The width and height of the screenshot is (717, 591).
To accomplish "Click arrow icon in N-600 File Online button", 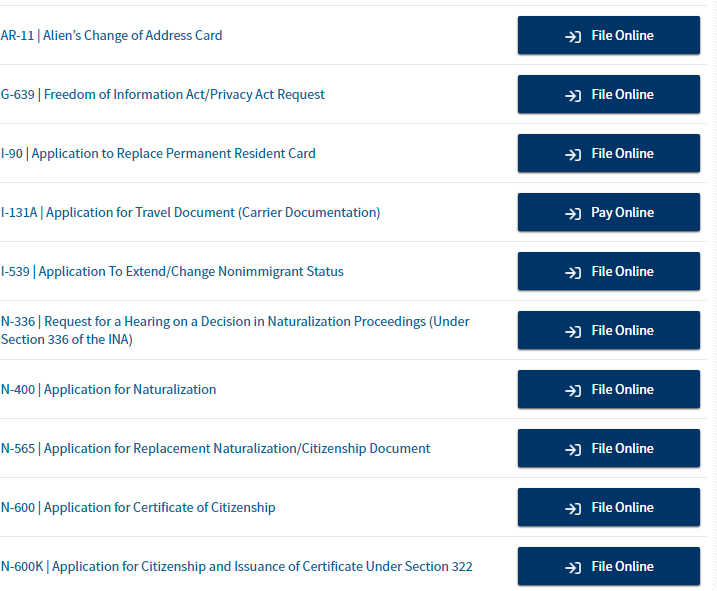I will click(x=573, y=509).
